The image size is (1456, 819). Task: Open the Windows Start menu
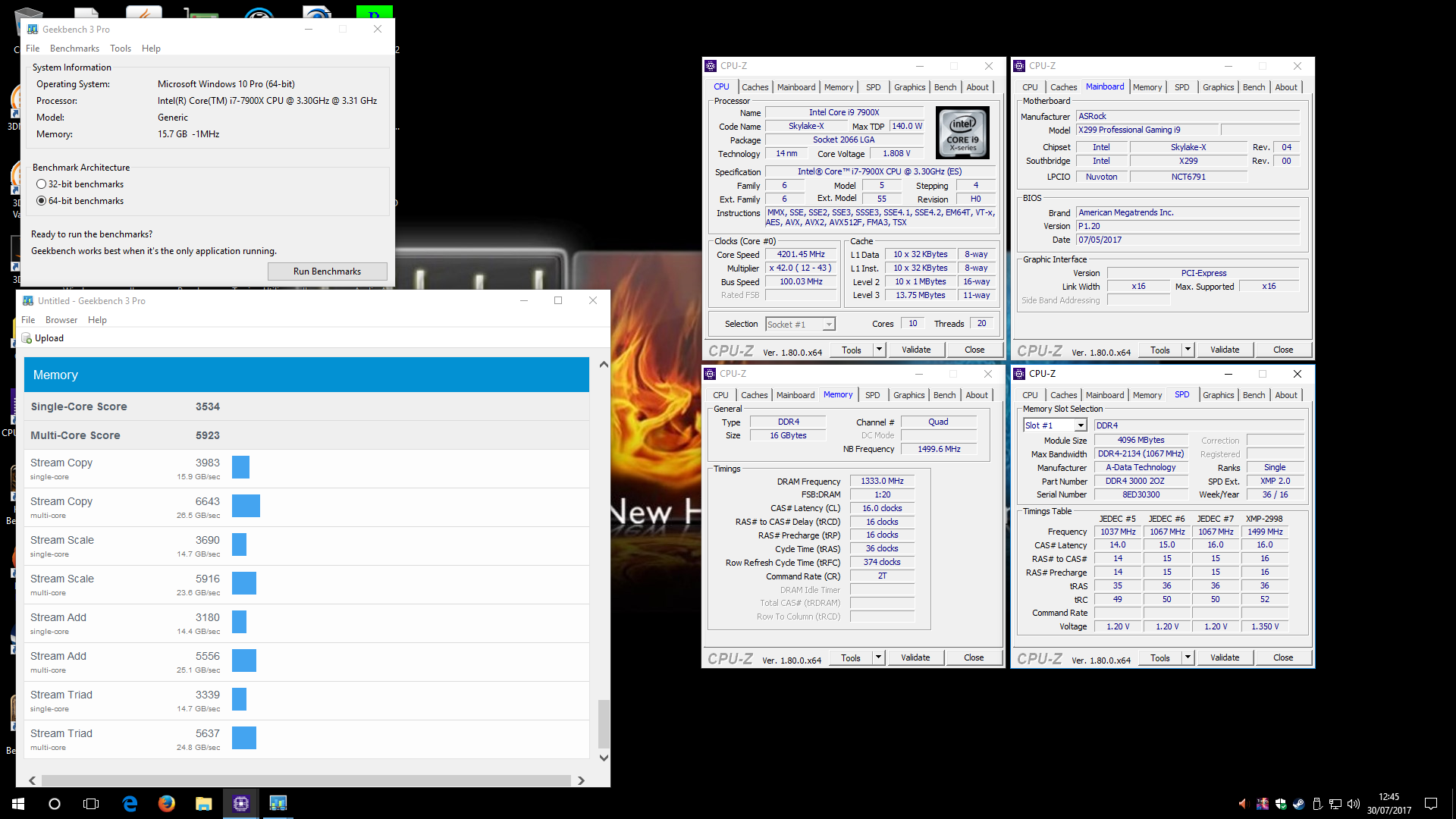click(18, 804)
